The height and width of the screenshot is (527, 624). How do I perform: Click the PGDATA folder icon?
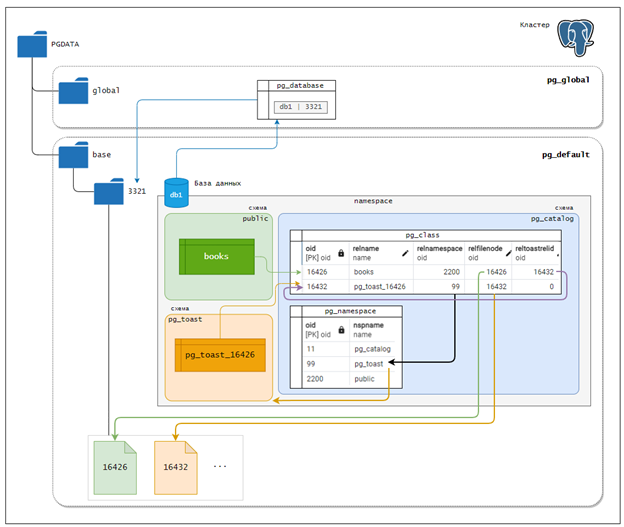coord(32,44)
